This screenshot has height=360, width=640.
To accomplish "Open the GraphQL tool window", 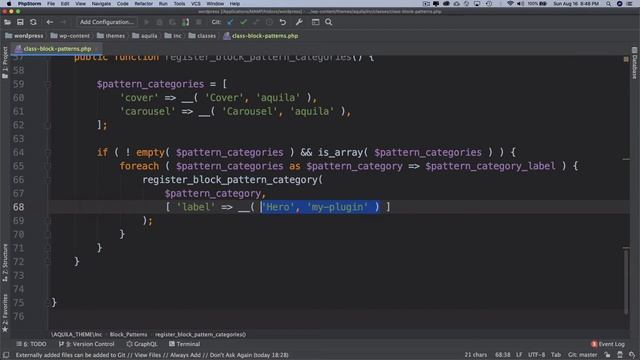I will [142, 344].
